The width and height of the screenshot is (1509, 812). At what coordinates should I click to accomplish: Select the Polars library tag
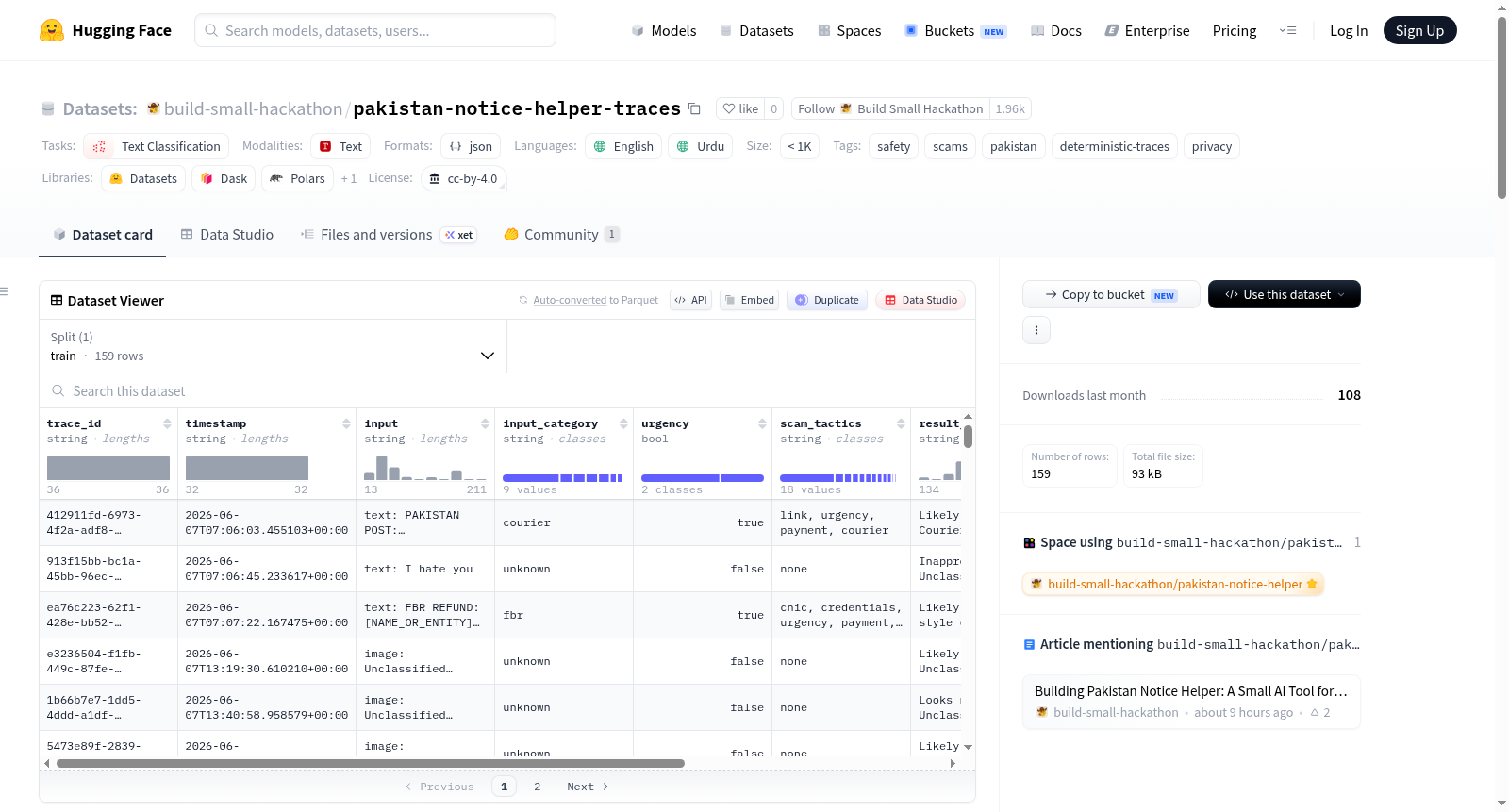pos(297,178)
